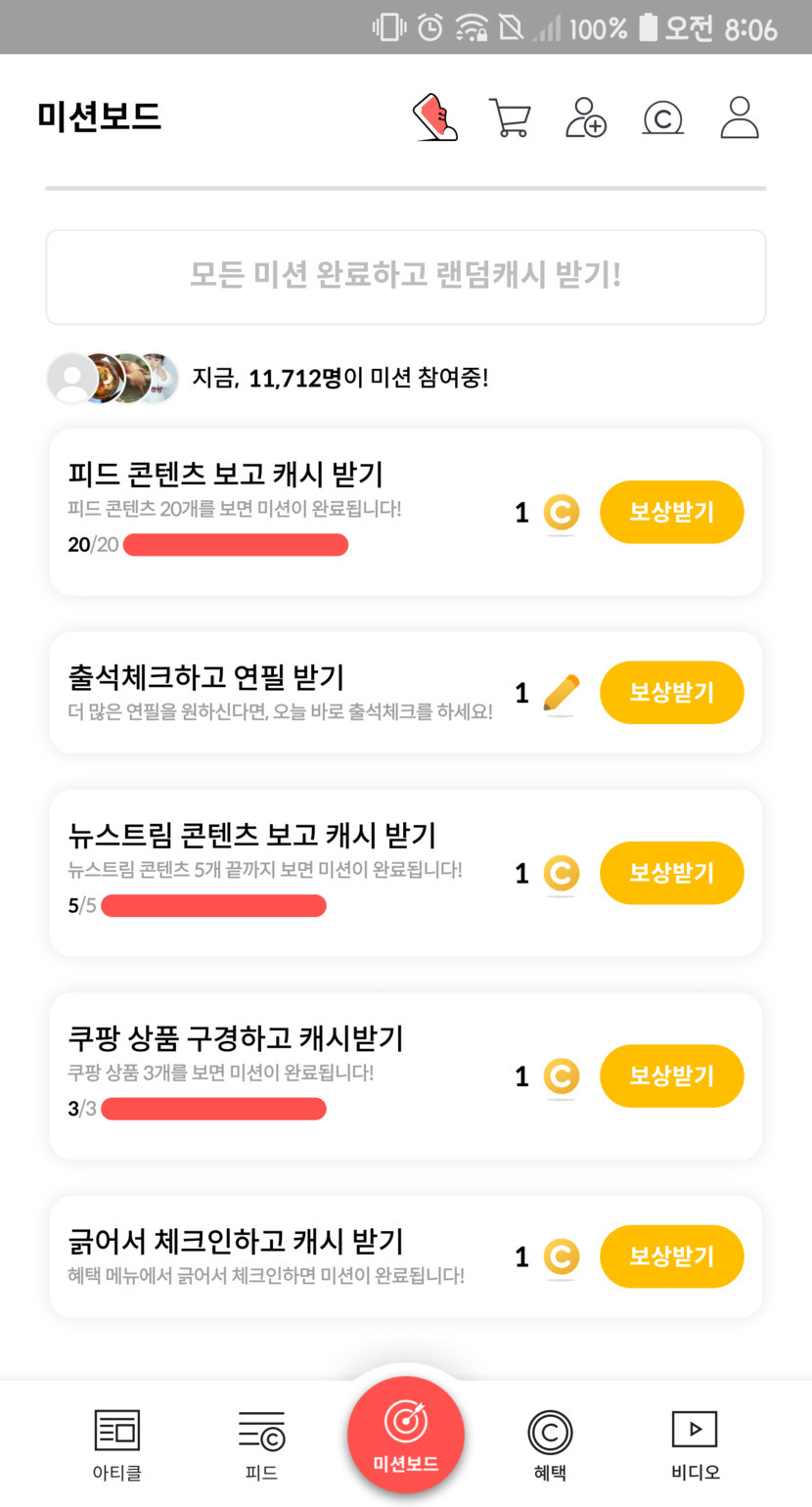Viewport: 812px width, 1507px height.
Task: Open the shopping cart icon
Action: [x=510, y=117]
